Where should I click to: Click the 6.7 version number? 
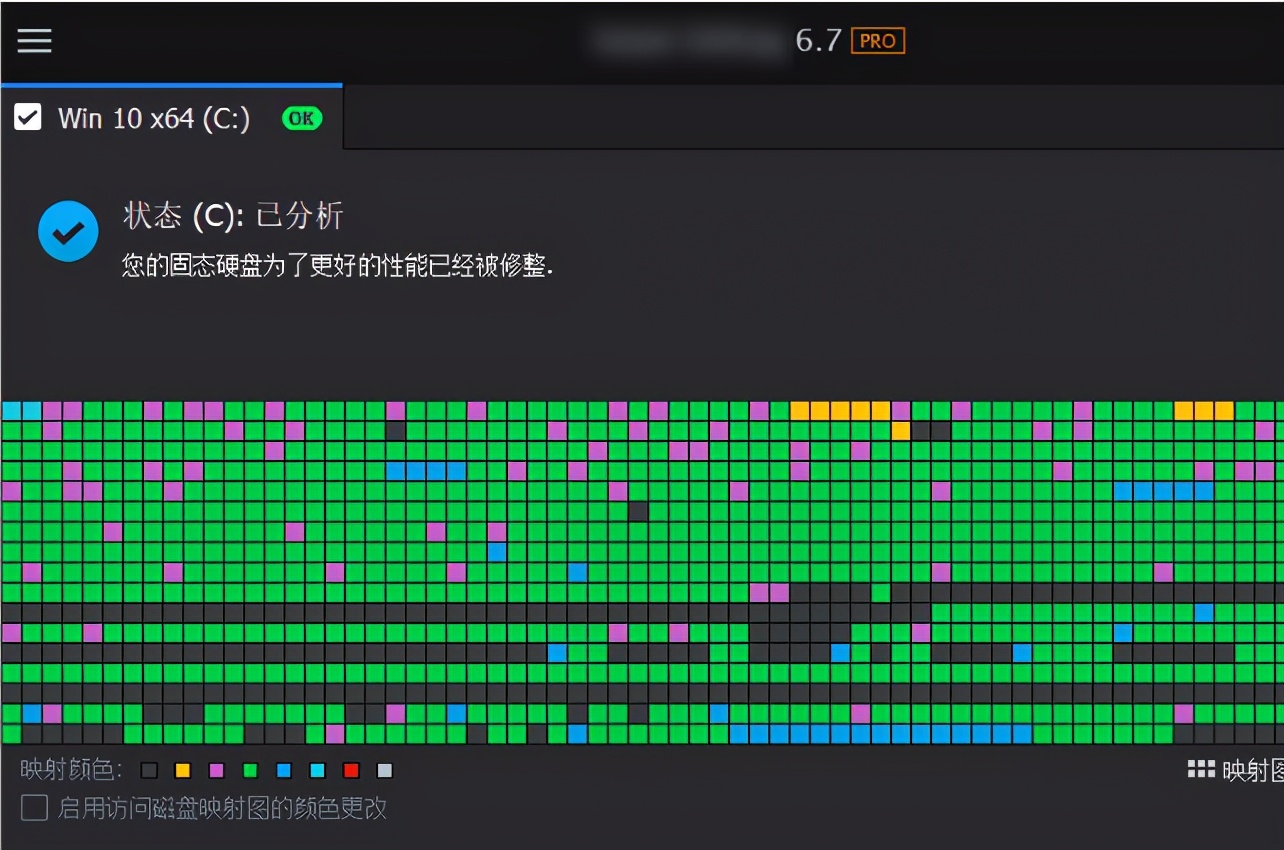coord(818,41)
